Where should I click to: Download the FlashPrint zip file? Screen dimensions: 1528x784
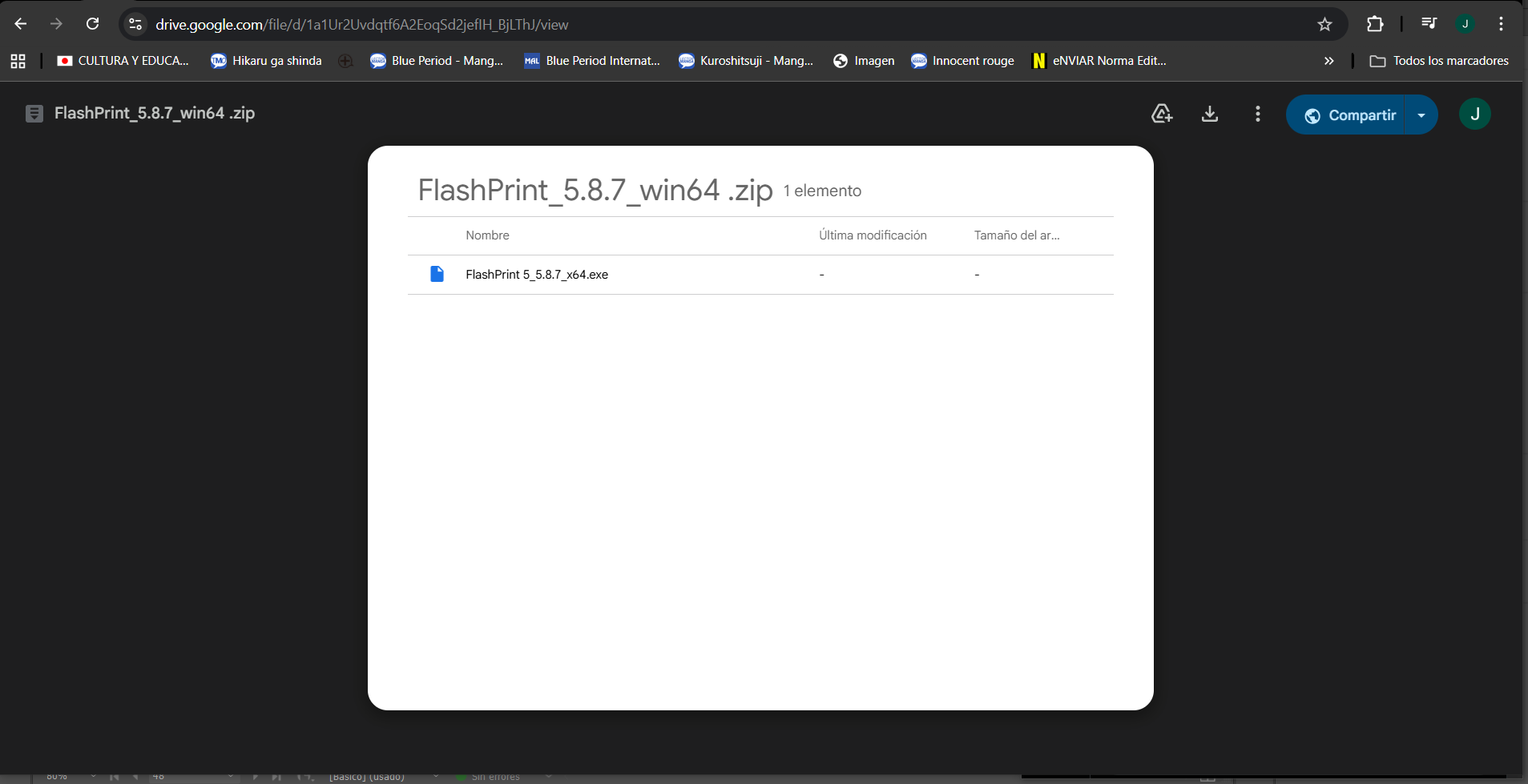[1210, 115]
